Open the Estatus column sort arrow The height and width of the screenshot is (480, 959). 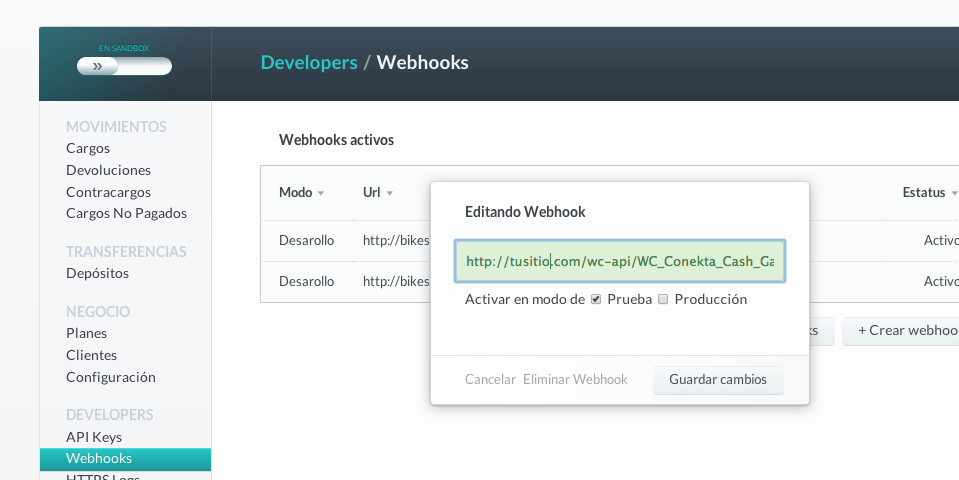pyautogui.click(x=954, y=193)
